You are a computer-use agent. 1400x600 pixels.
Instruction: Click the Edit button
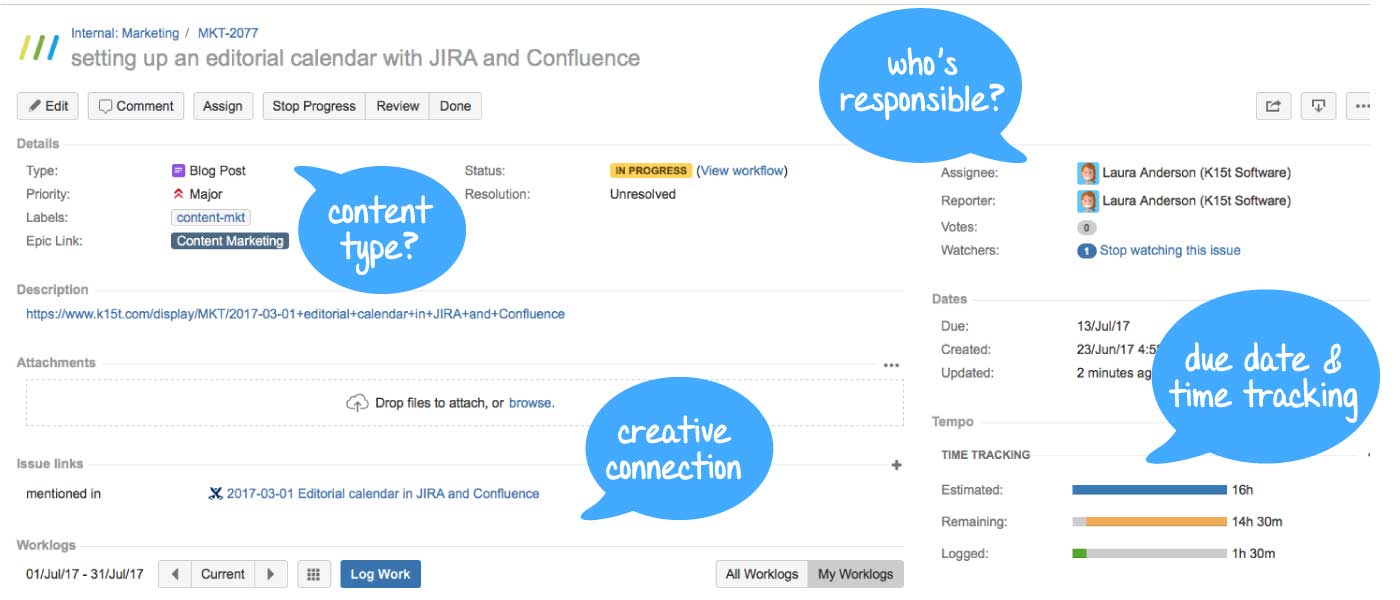point(48,106)
